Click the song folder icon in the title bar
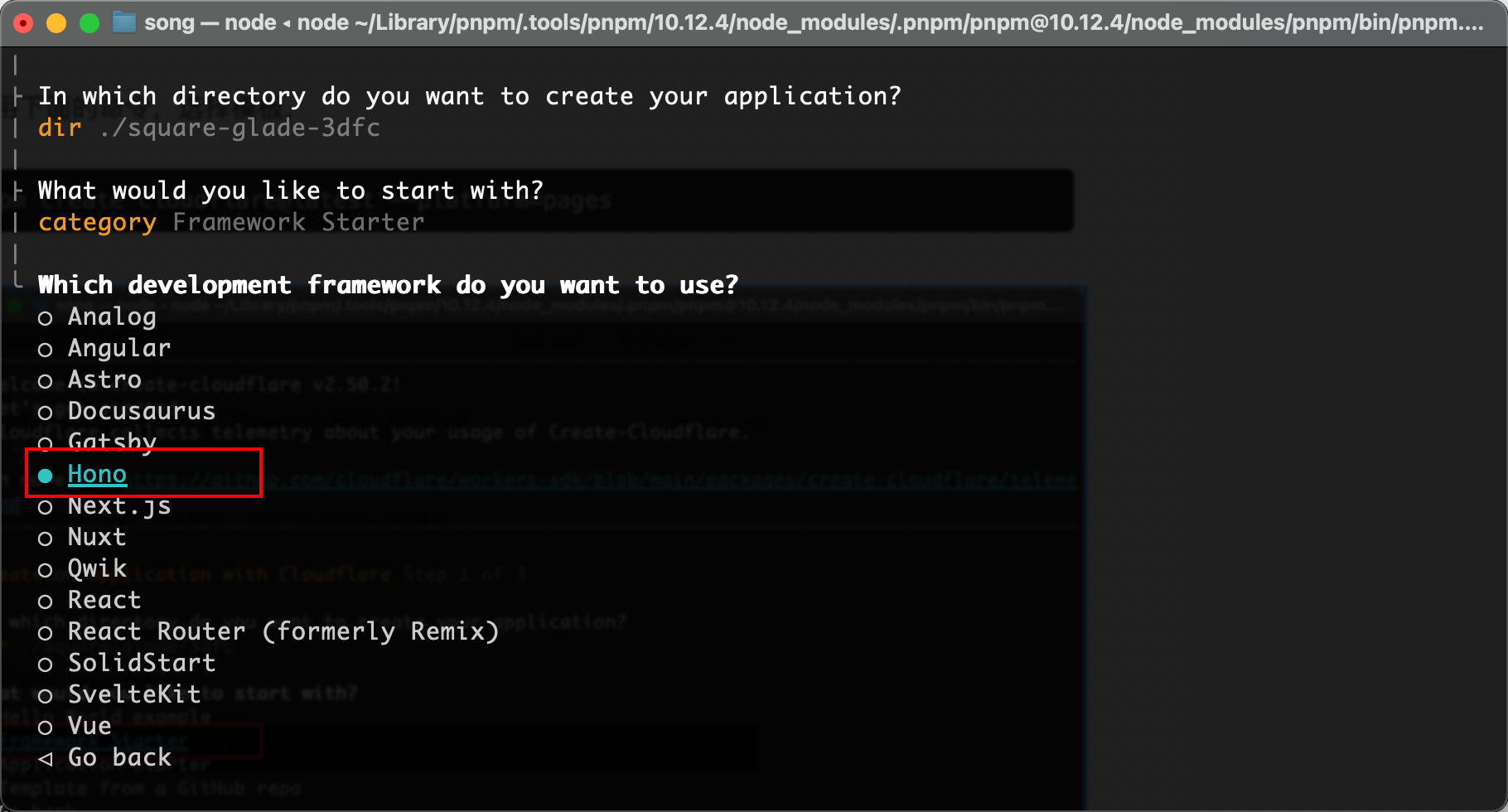Viewport: 1508px width, 812px height. pyautogui.click(x=123, y=22)
